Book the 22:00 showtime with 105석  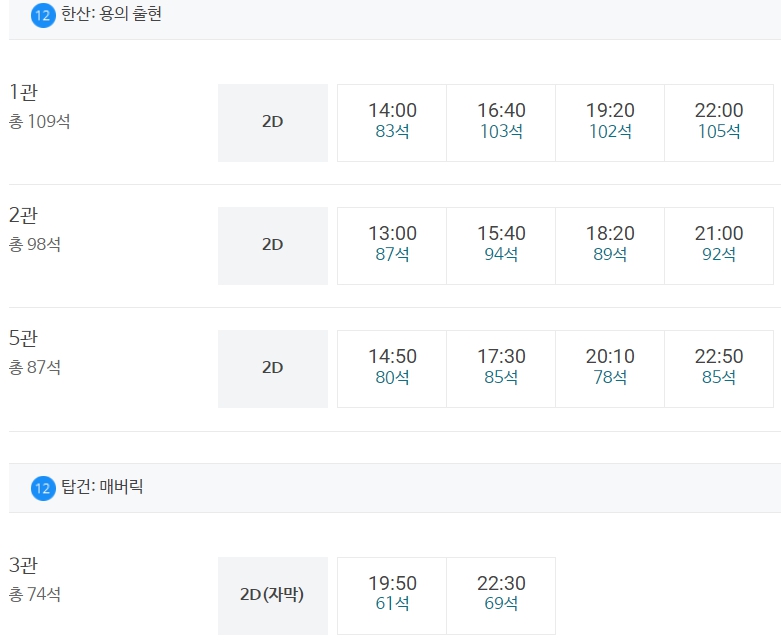pos(719,123)
